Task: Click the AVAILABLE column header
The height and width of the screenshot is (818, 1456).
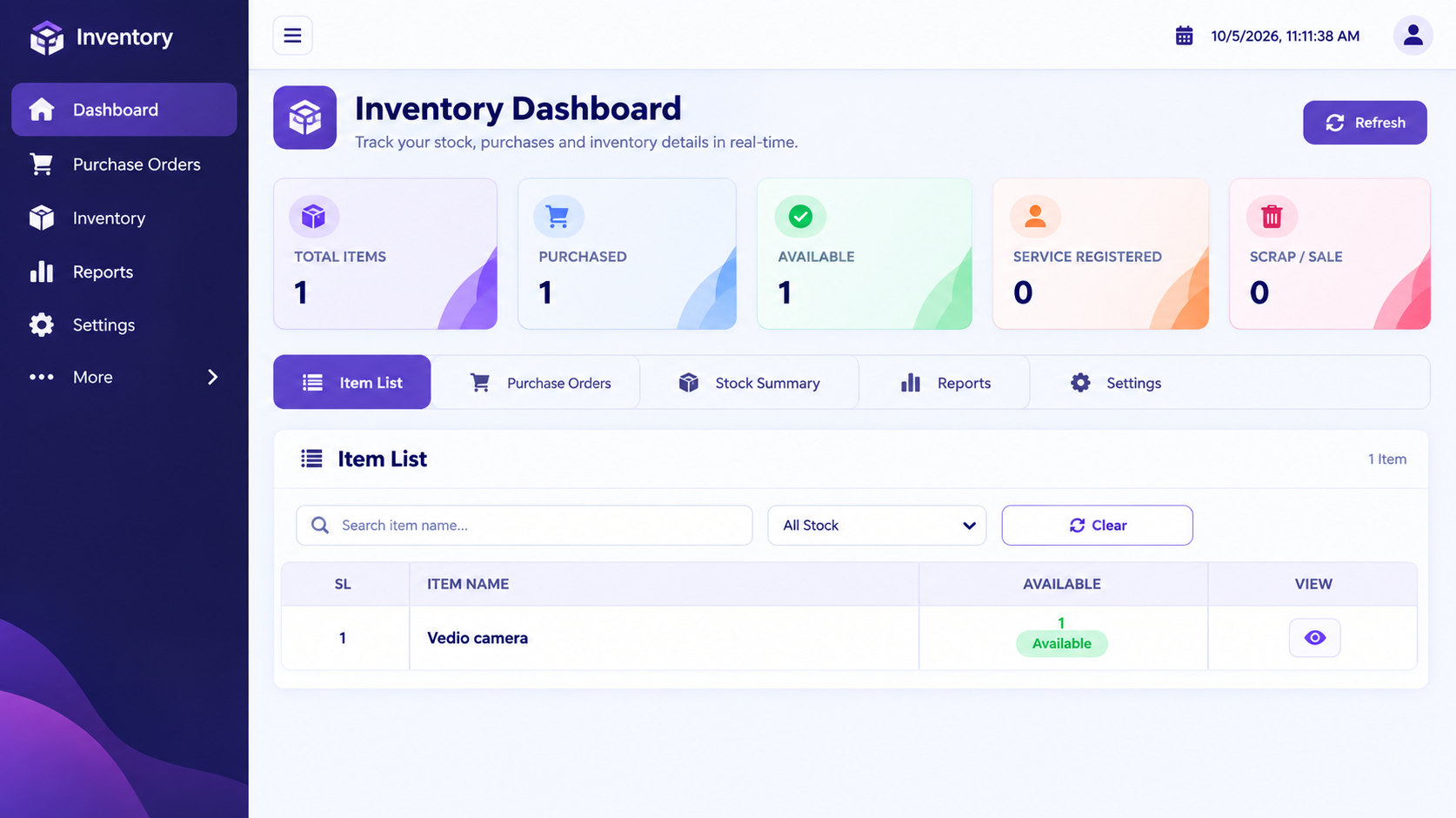Action: click(1062, 584)
